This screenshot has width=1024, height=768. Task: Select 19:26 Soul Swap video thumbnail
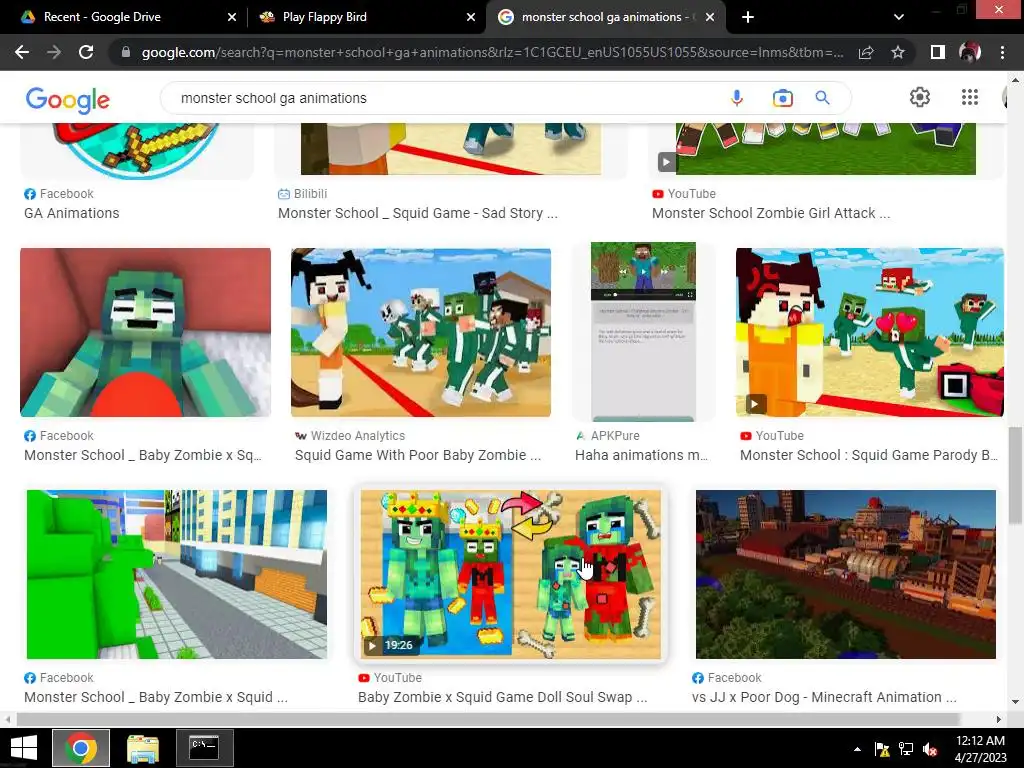tap(511, 574)
